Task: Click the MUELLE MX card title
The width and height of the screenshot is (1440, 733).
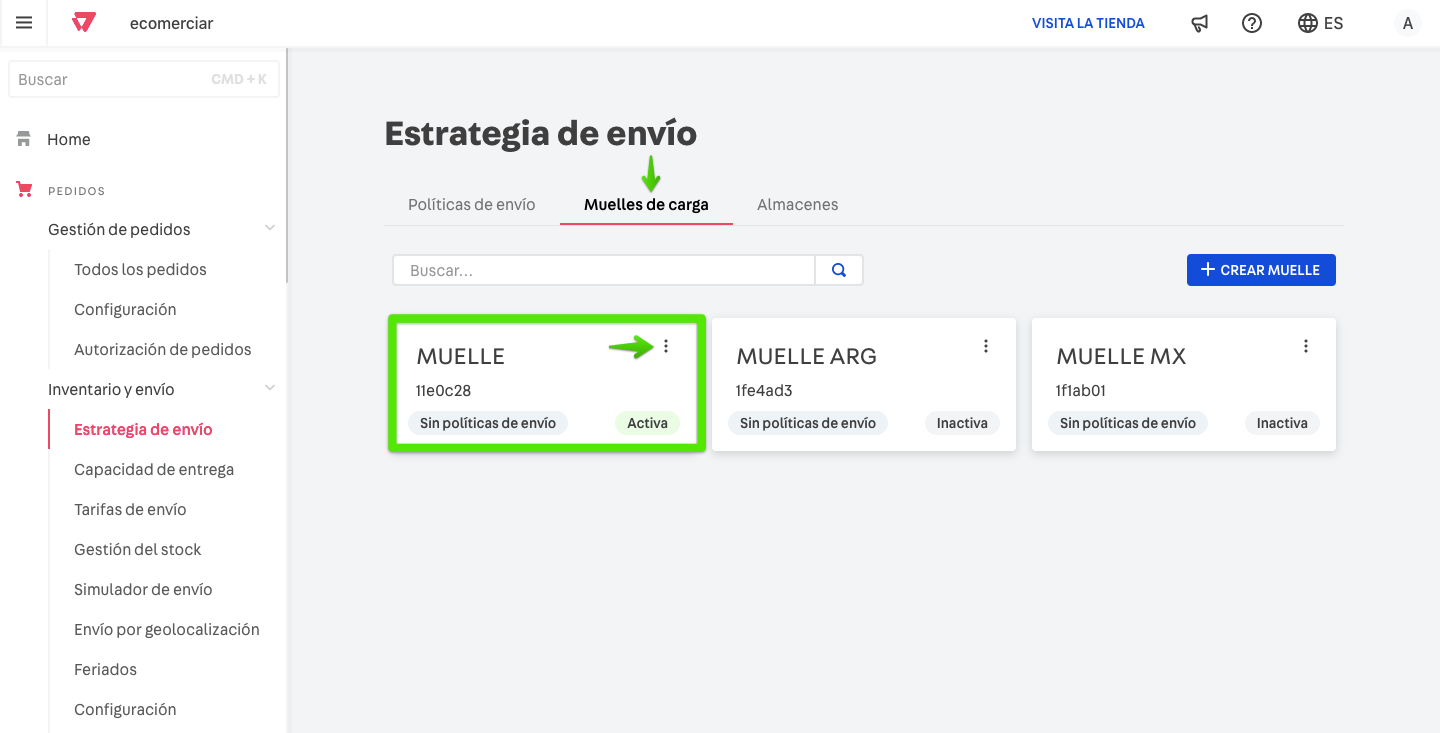Action: tap(1121, 356)
